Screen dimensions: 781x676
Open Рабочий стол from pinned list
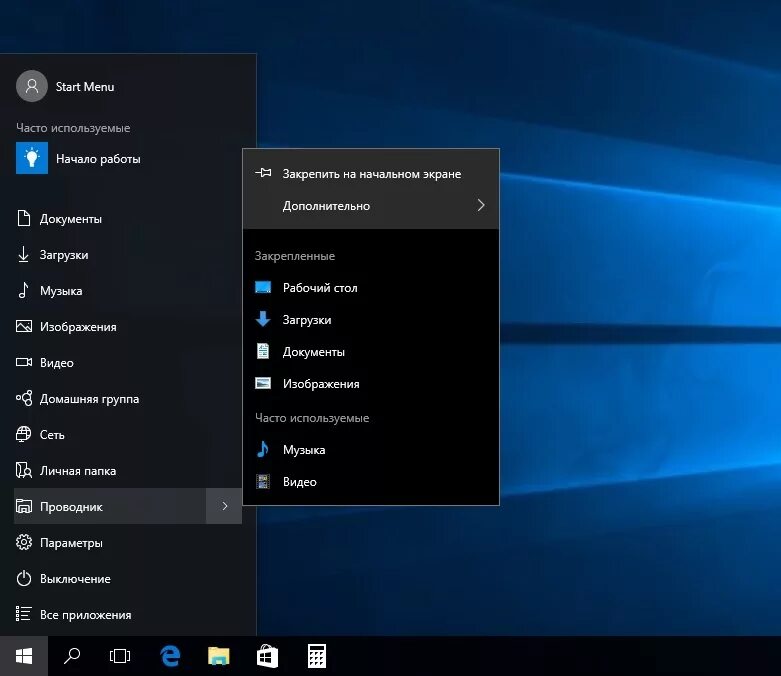pyautogui.click(x=371, y=287)
